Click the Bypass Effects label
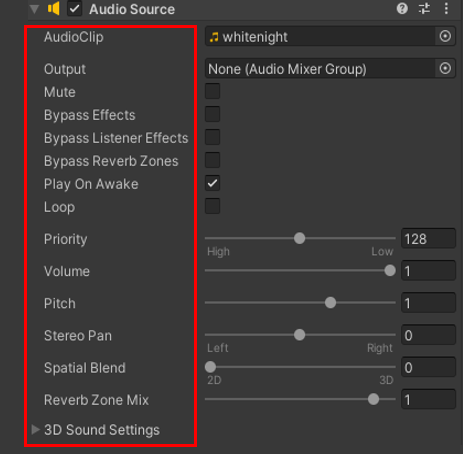The width and height of the screenshot is (463, 454). [x=90, y=115]
